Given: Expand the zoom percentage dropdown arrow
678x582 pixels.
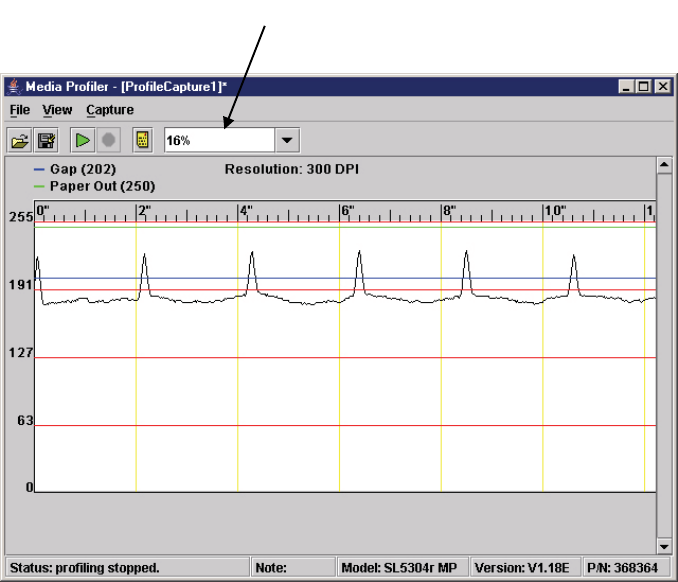Looking at the screenshot, I should [287, 141].
